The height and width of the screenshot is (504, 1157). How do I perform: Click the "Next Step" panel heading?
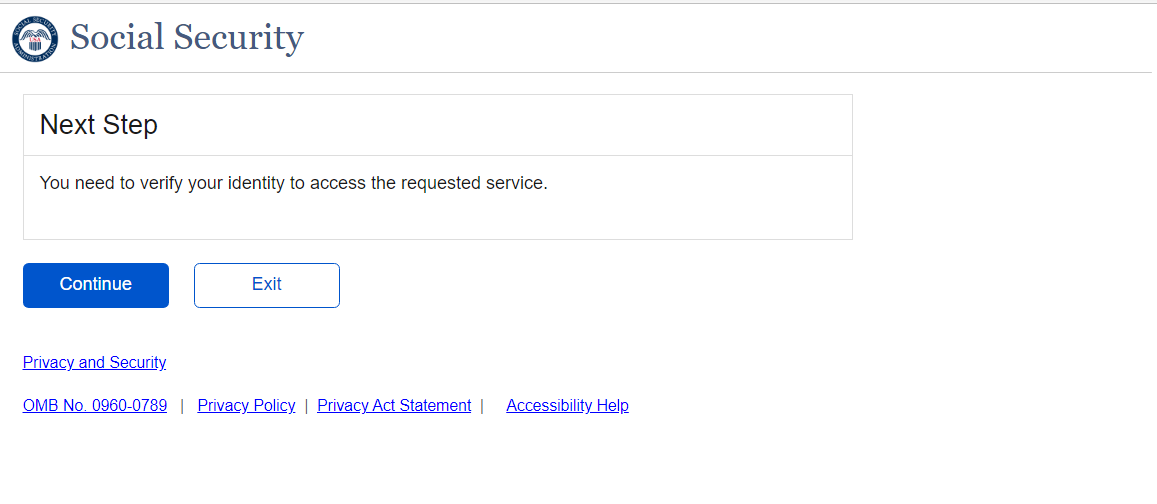tap(98, 125)
